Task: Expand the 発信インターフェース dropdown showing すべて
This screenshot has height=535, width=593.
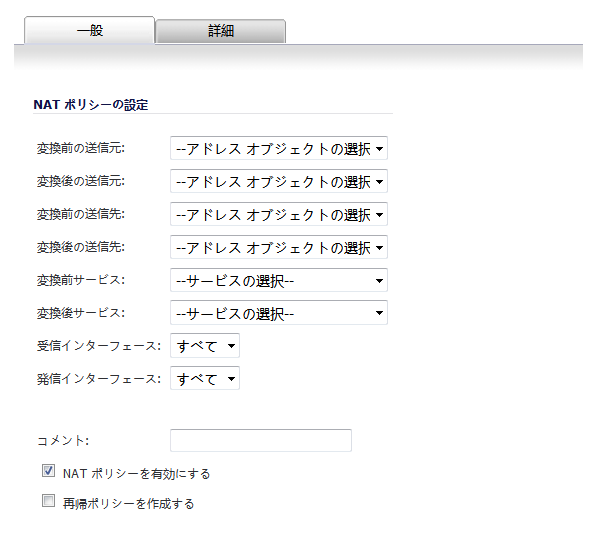Action: [205, 378]
